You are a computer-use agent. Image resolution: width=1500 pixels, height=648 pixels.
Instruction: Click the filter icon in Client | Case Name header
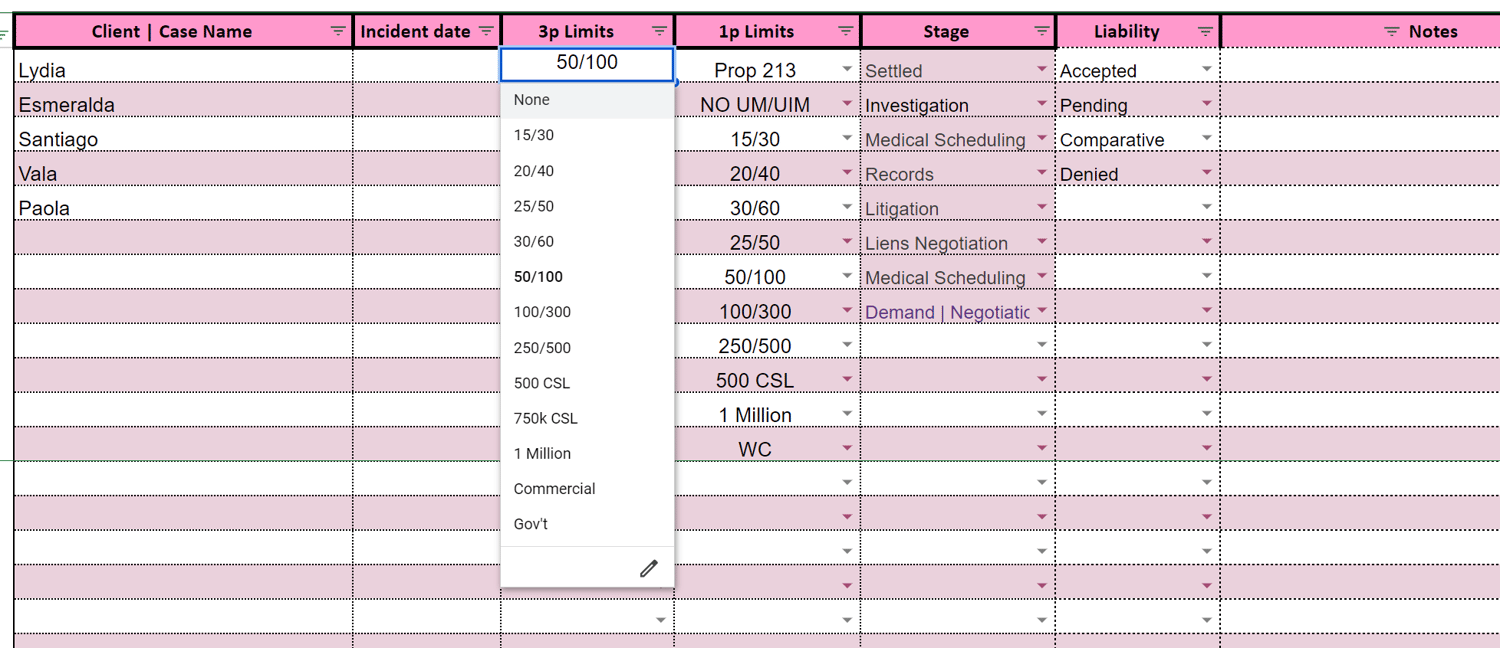click(x=338, y=32)
